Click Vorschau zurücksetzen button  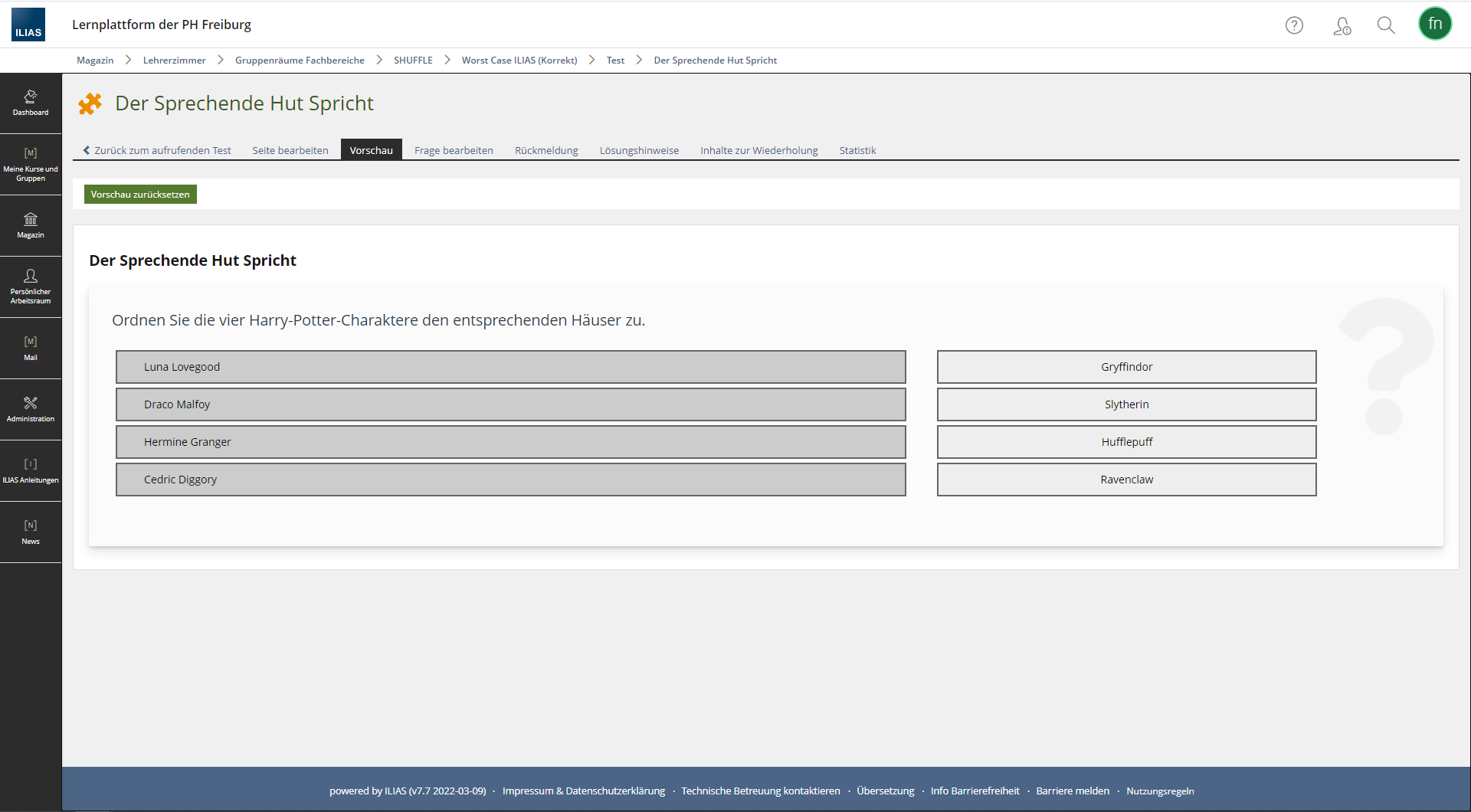click(140, 195)
